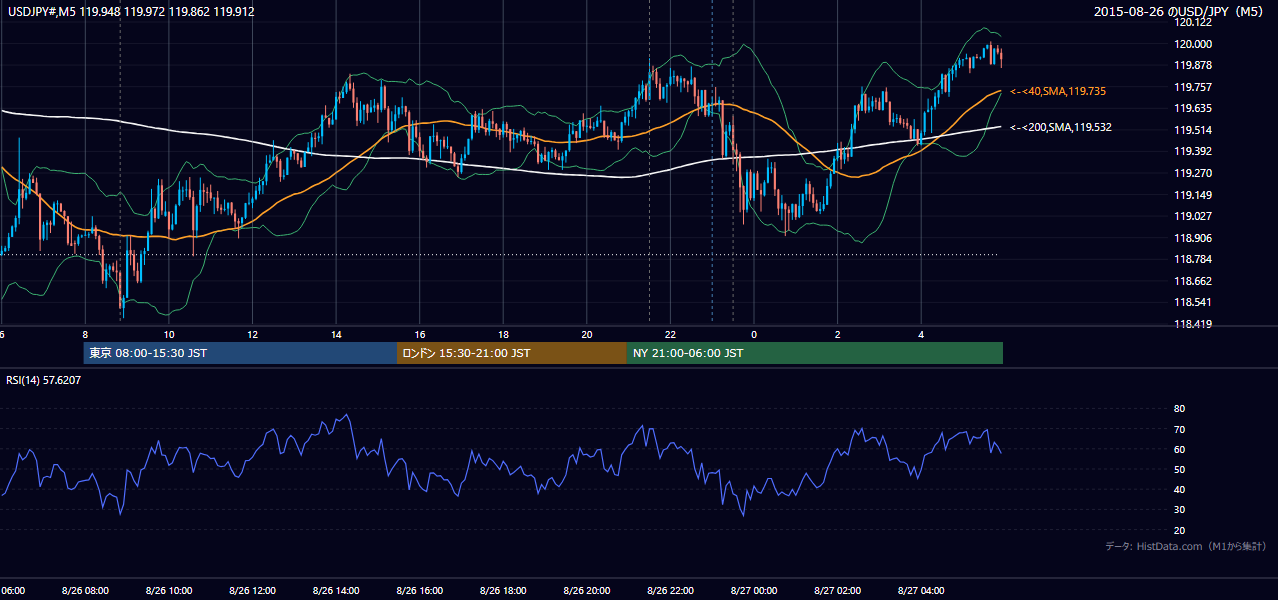1278x600 pixels.
Task: Select the 東京 08:00-15:30 JST session bar
Action: point(240,353)
